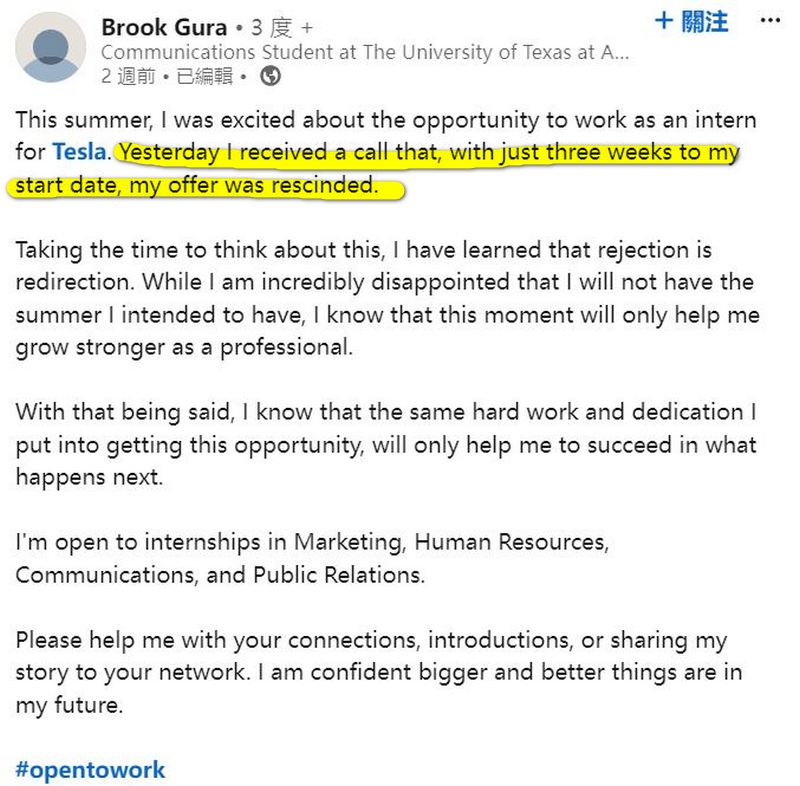Follow Brook Gura with the 關注 button
Viewport: 800px width, 786px height.
(x=692, y=21)
